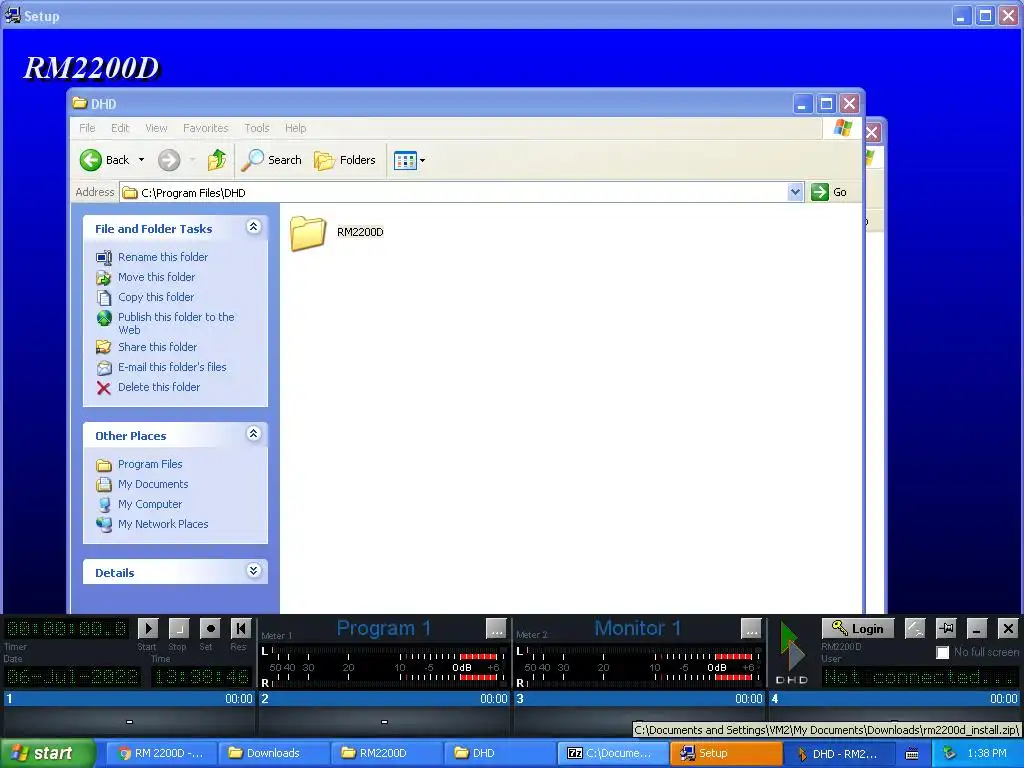Open the Help menu

[x=295, y=128]
